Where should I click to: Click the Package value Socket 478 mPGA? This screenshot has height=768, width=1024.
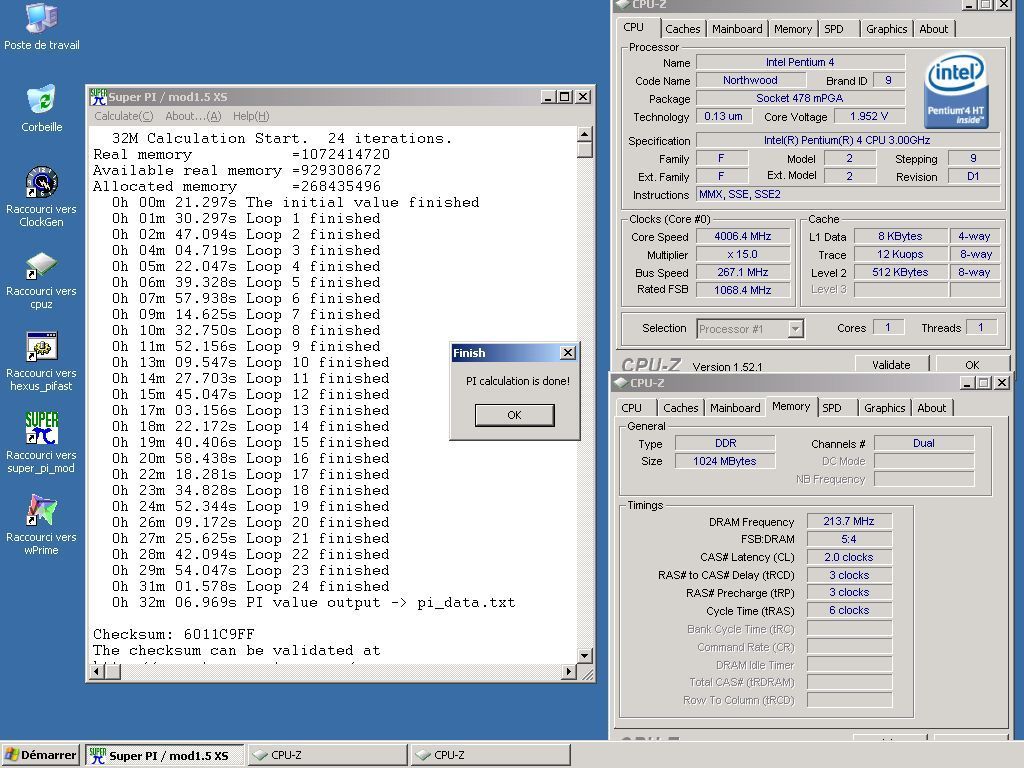(x=800, y=98)
